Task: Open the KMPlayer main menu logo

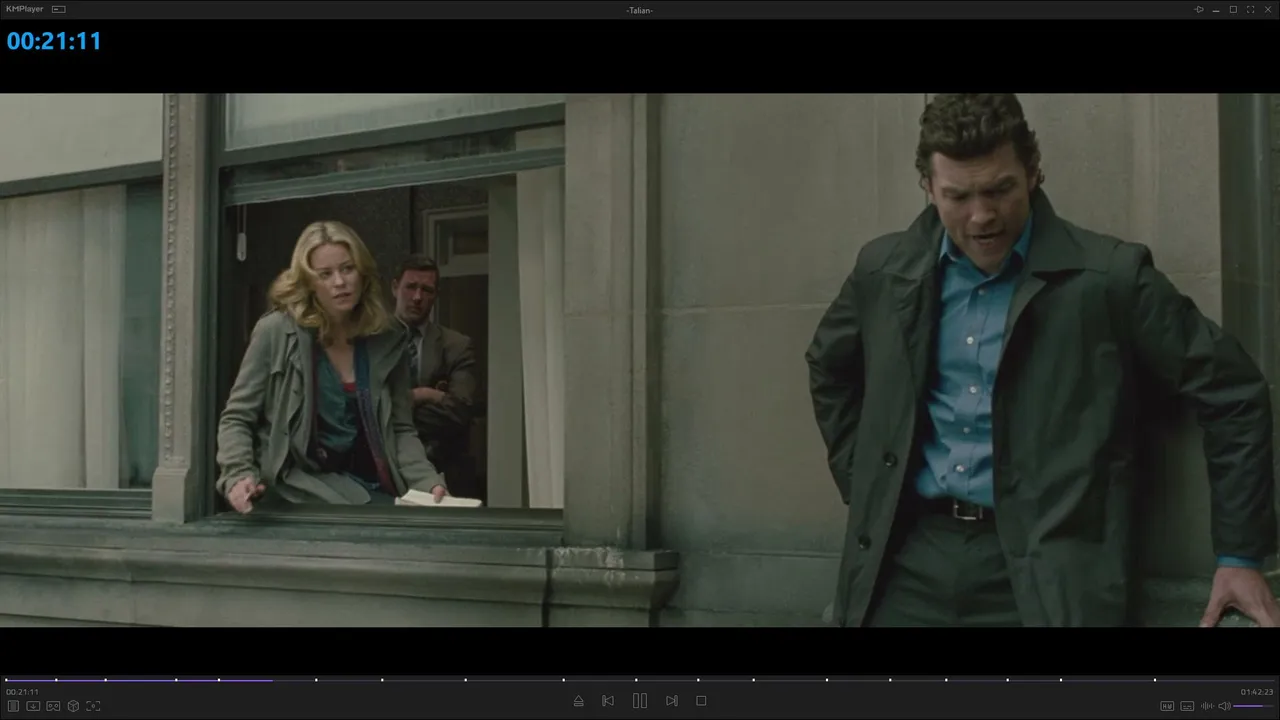Action: click(24, 9)
